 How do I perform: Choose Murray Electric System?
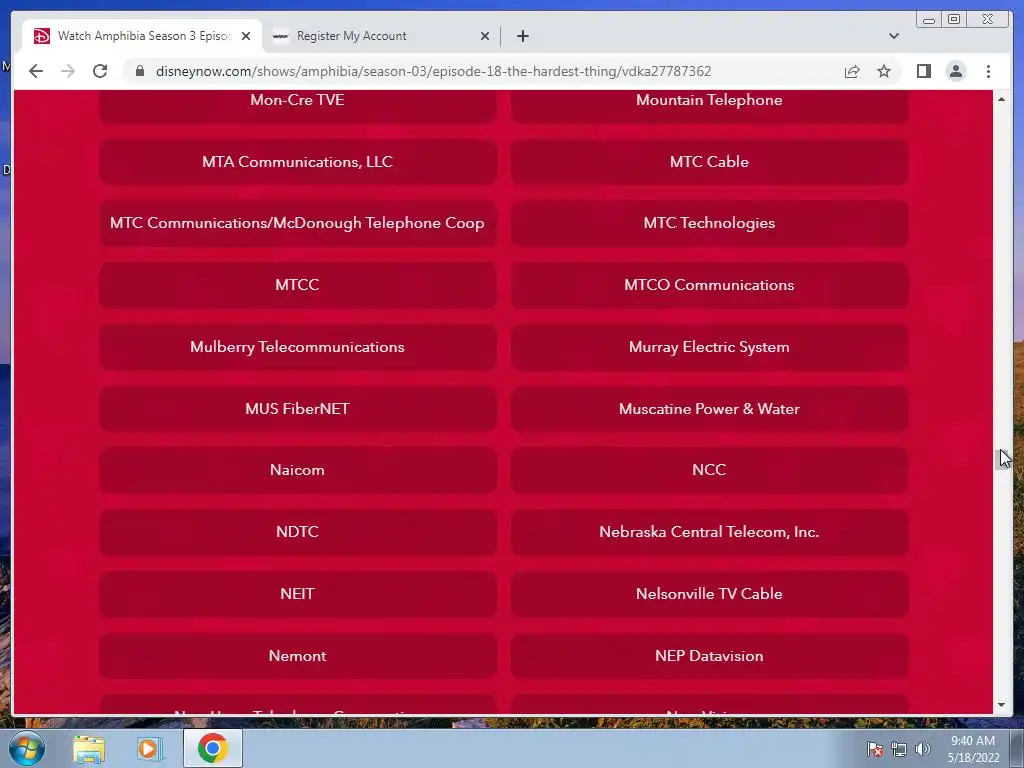(709, 347)
